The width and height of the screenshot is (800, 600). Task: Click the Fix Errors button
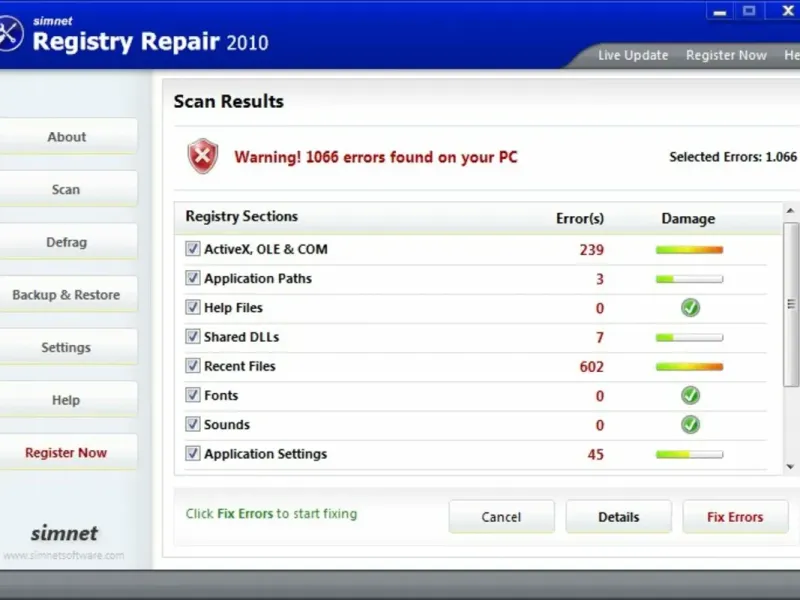coord(735,517)
